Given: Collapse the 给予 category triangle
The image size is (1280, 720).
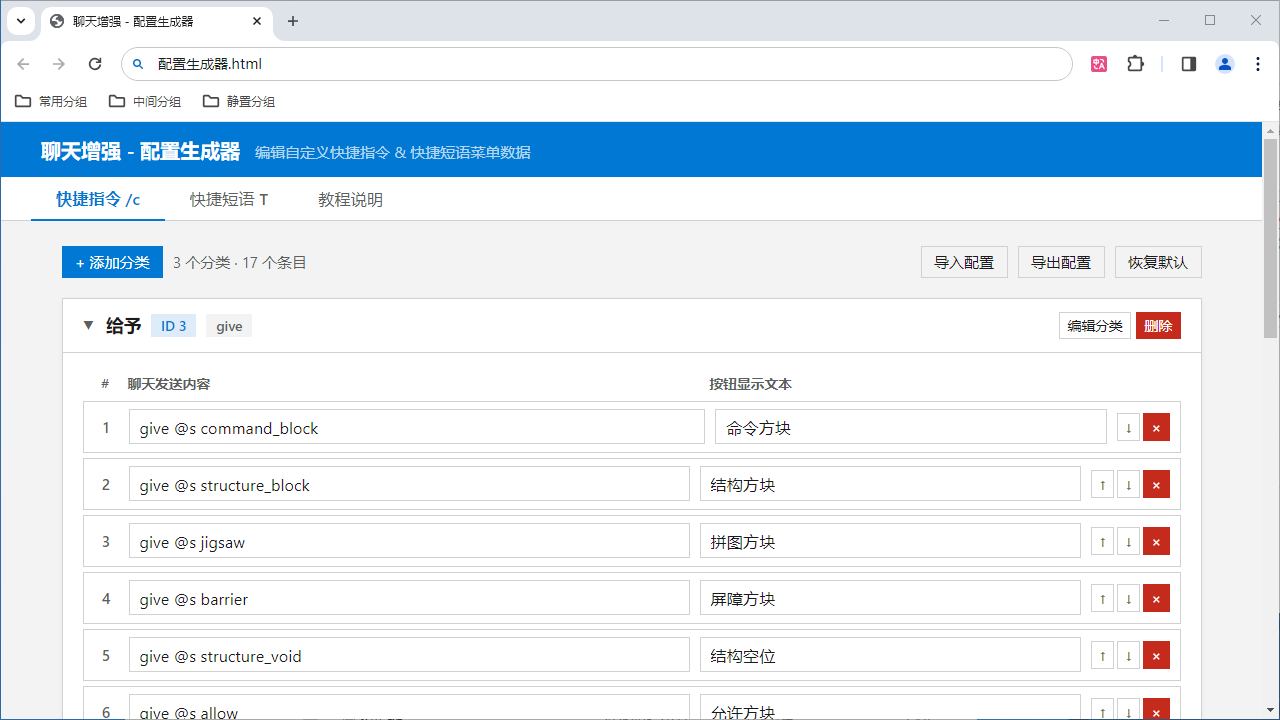Looking at the screenshot, I should 88,325.
